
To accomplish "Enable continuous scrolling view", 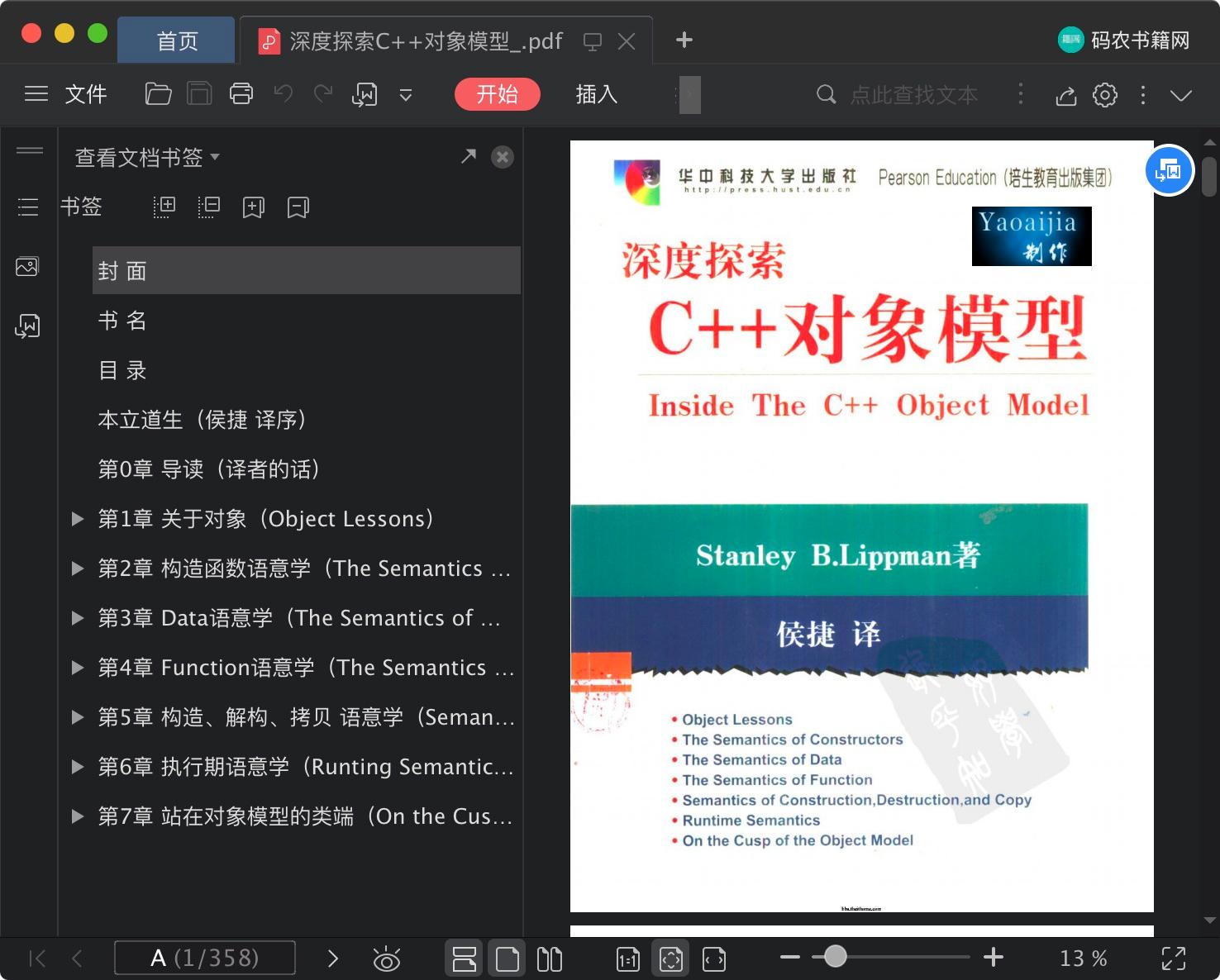I will pyautogui.click(x=465, y=959).
